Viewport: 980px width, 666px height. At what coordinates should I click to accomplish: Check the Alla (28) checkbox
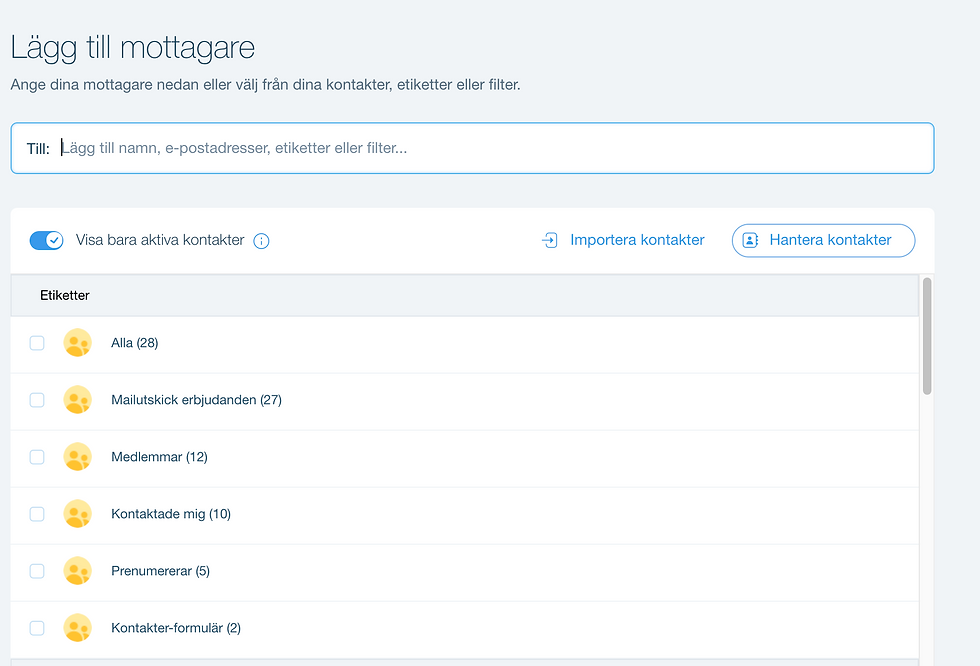click(37, 342)
